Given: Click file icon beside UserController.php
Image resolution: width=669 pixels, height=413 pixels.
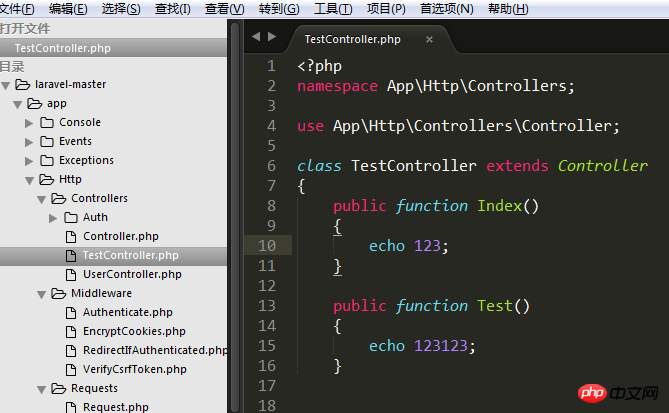Looking at the screenshot, I should (71, 275).
